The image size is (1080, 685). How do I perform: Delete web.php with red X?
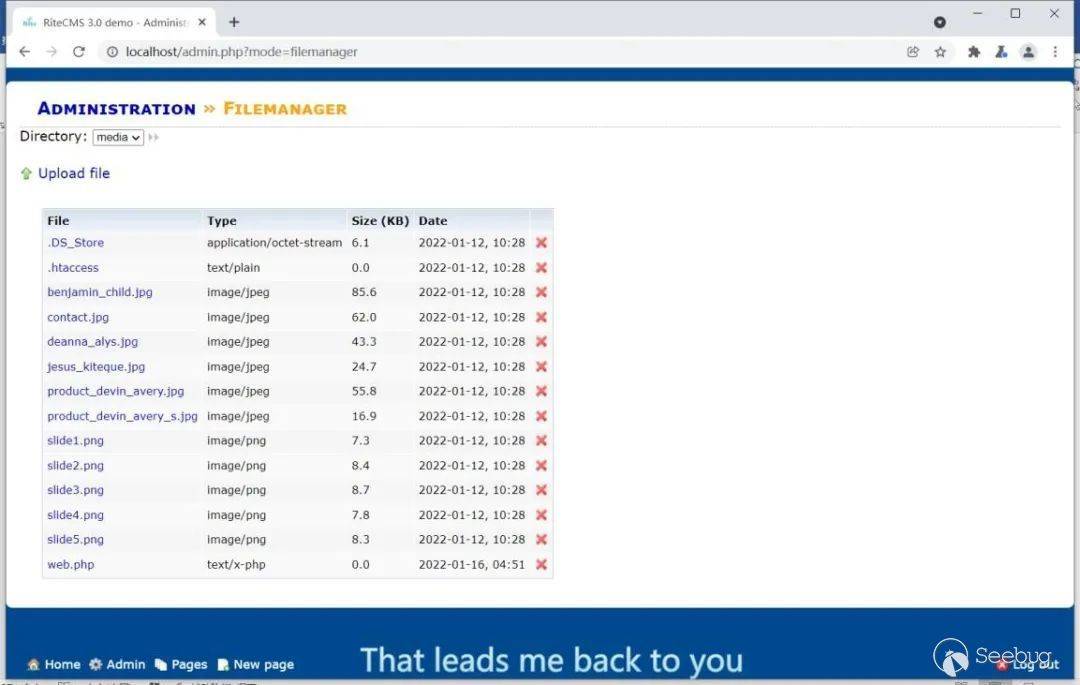[541, 565]
